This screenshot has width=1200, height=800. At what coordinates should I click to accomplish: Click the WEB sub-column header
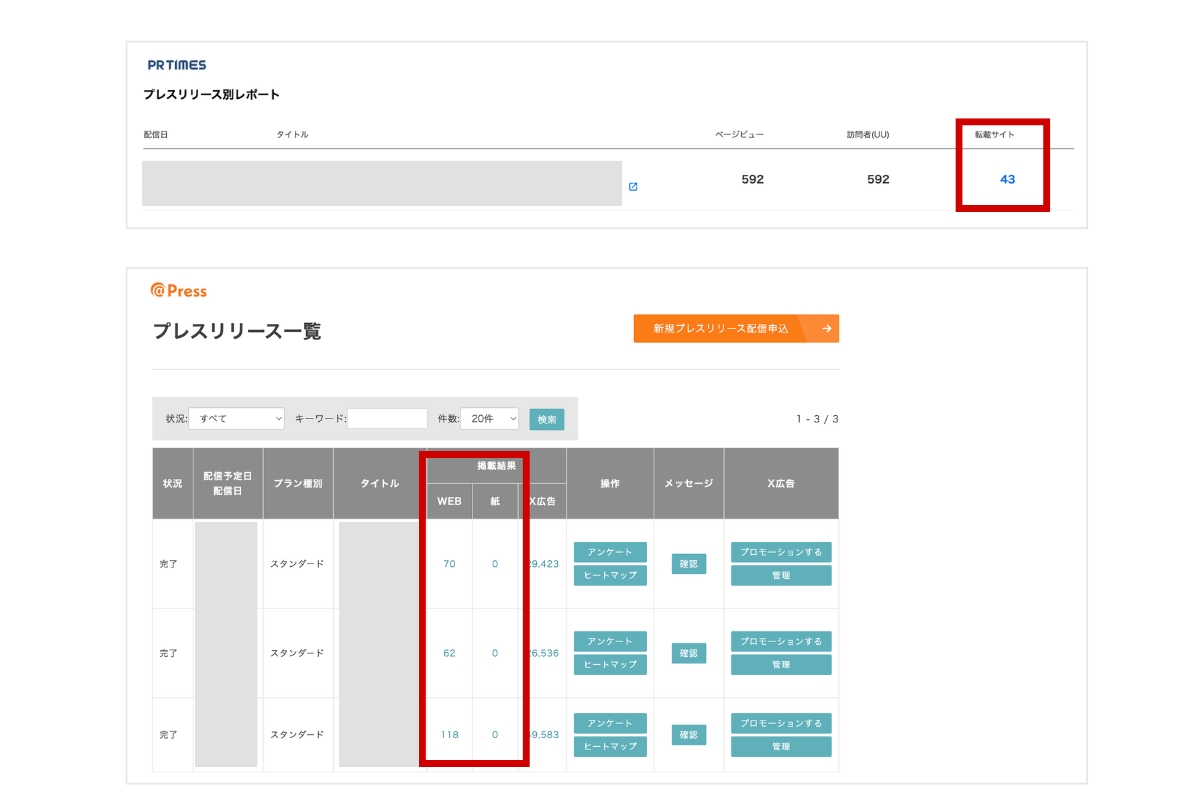[x=449, y=502]
